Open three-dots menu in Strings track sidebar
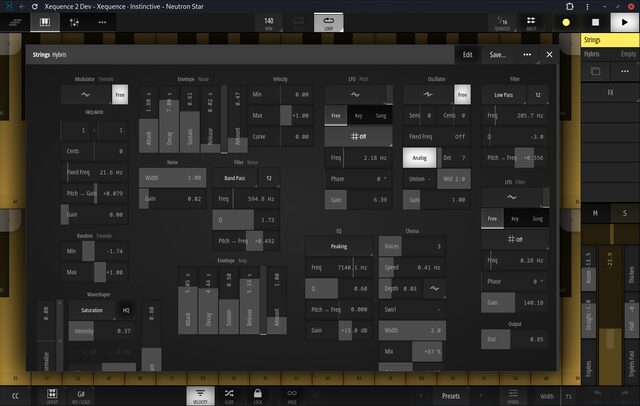The image size is (640, 406). tap(625, 71)
